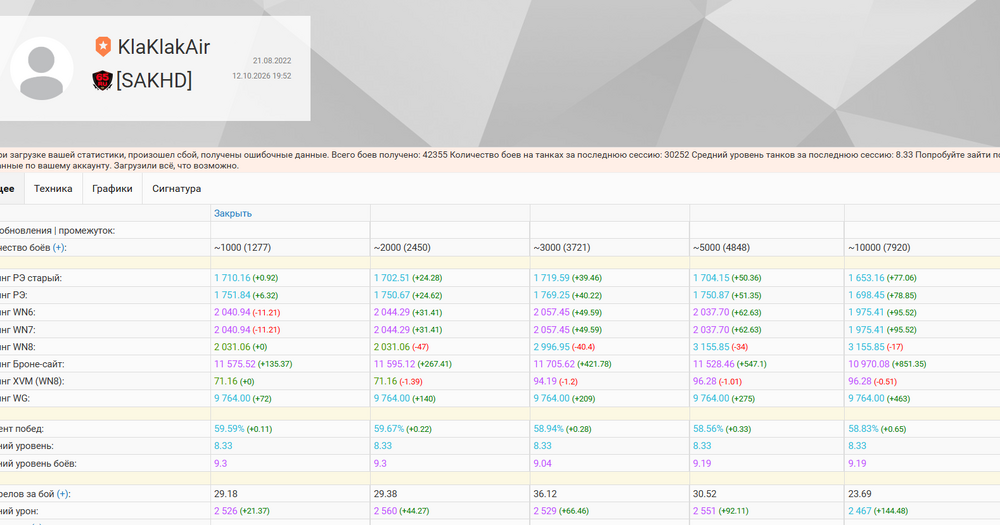1000x525 pixels.
Task: Click the value 1 702.51 rating
Action: pyautogui.click(x=392, y=278)
